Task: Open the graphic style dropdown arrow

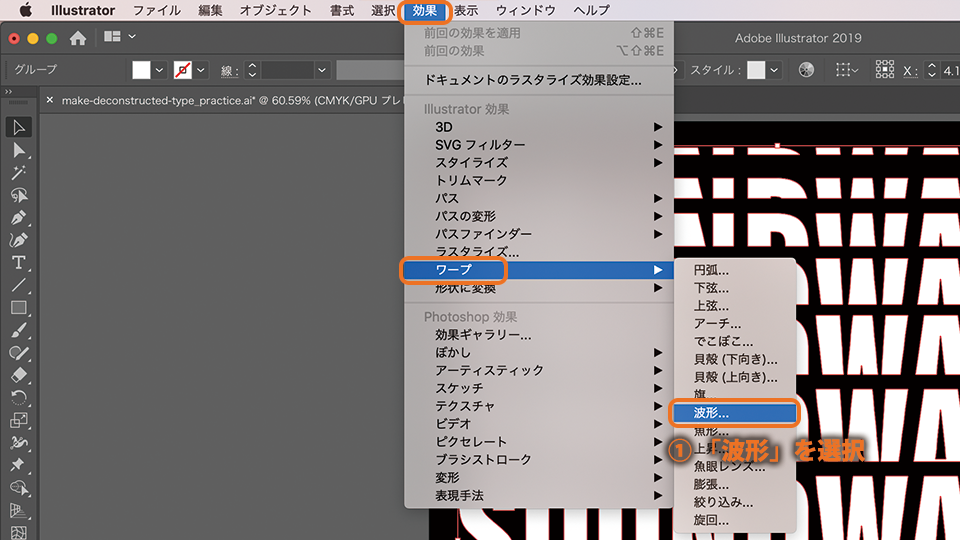Action: pos(774,70)
